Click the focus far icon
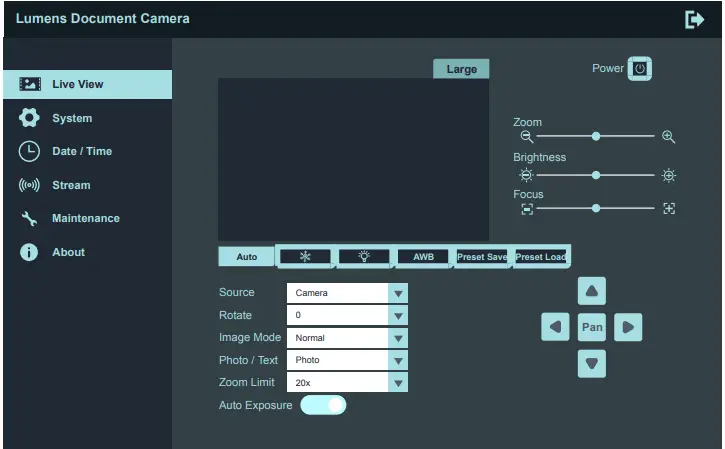 click(669, 208)
